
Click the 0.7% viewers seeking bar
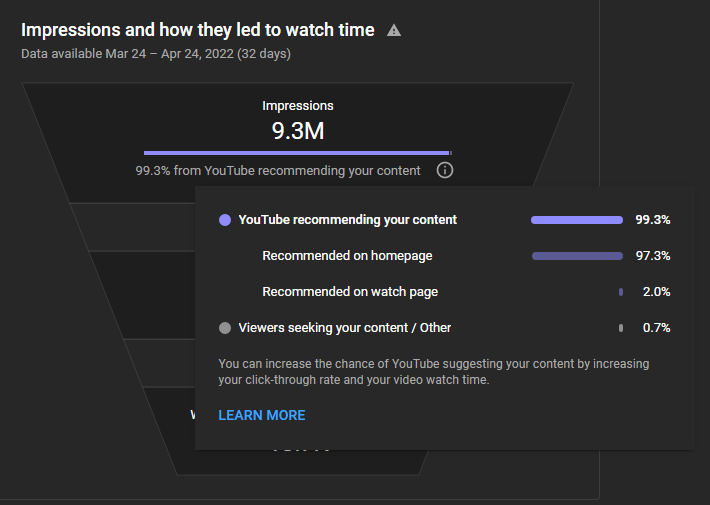click(x=621, y=328)
